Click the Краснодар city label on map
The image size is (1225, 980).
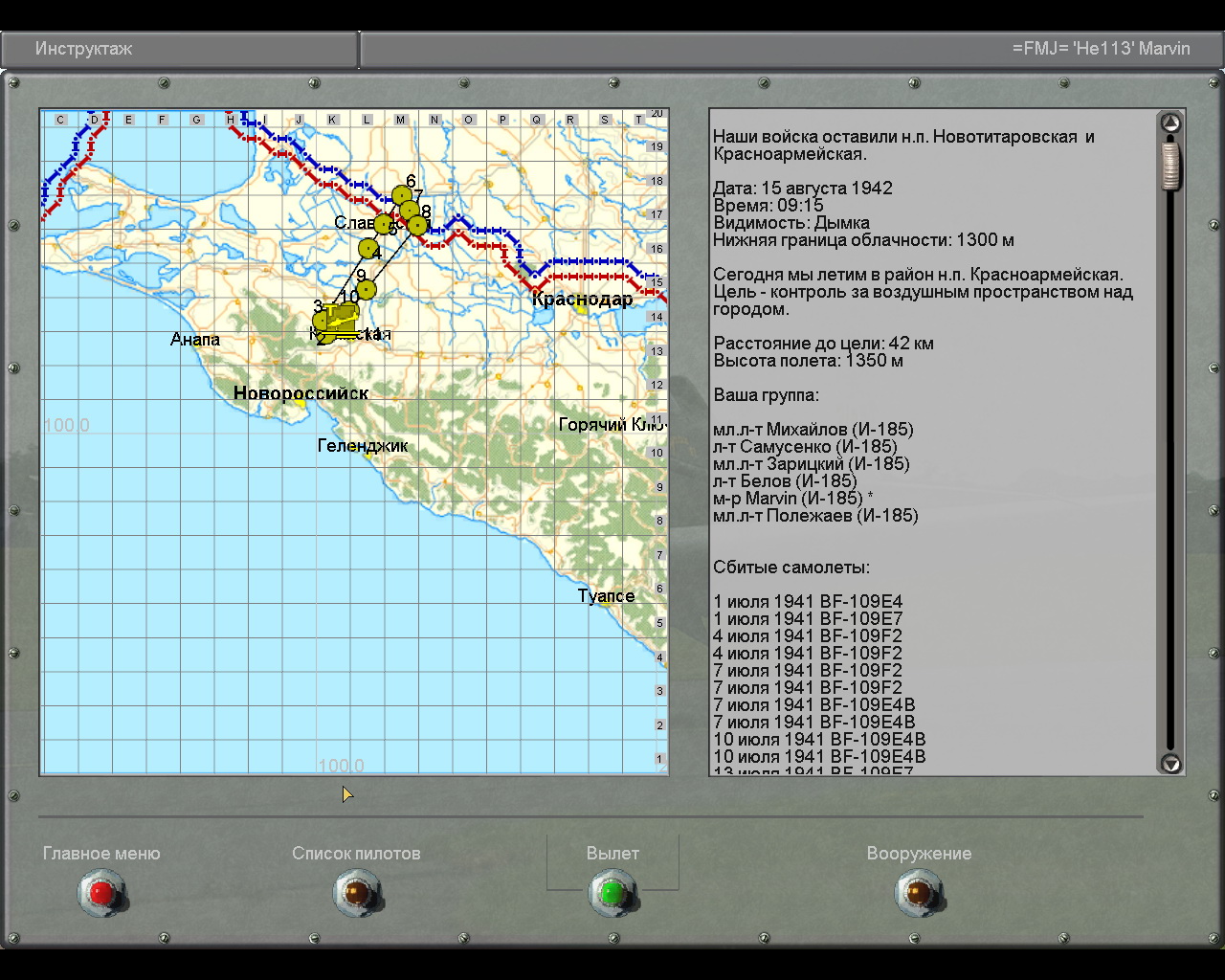[x=582, y=300]
